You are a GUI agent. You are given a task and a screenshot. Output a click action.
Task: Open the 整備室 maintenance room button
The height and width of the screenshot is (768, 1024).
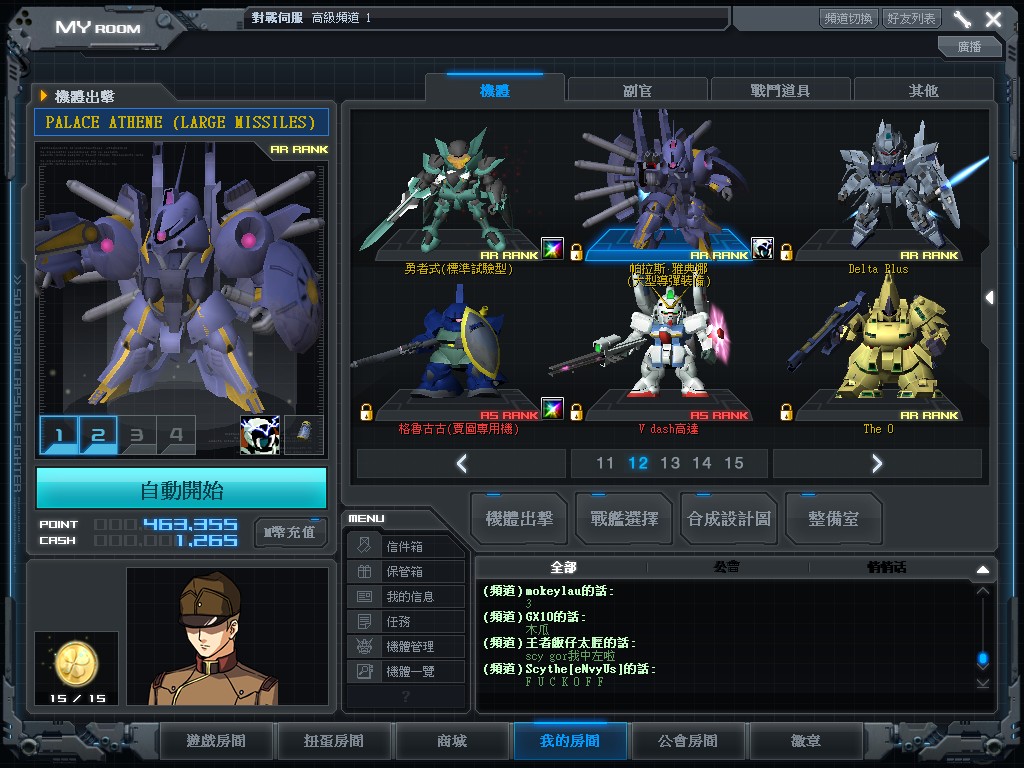833,519
